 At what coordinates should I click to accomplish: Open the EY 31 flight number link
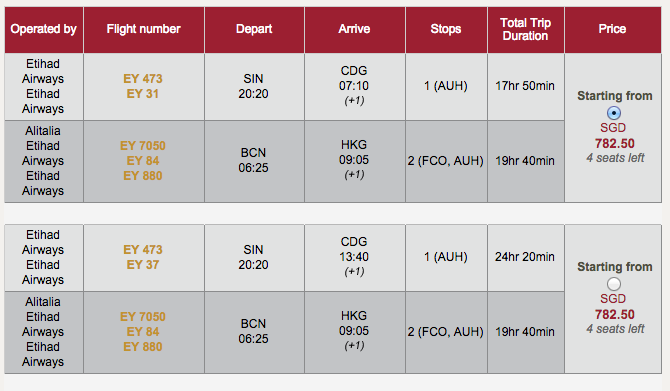pyautogui.click(x=143, y=94)
